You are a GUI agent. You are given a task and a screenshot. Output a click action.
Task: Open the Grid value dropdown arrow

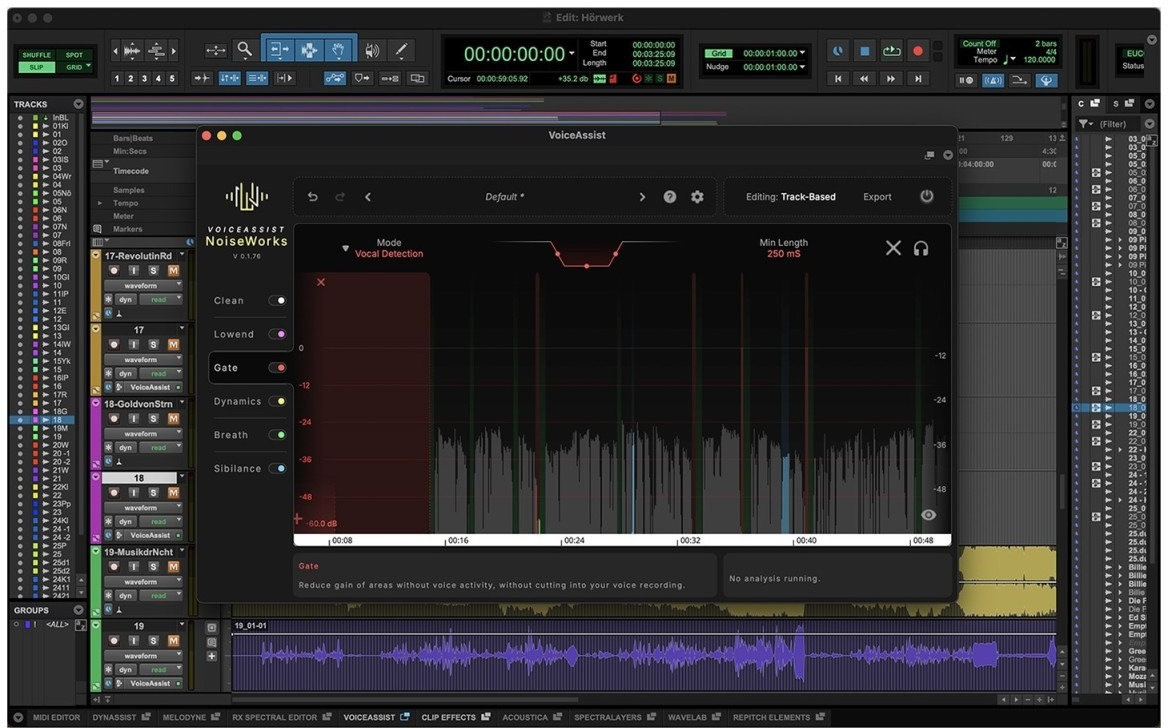(x=802, y=53)
